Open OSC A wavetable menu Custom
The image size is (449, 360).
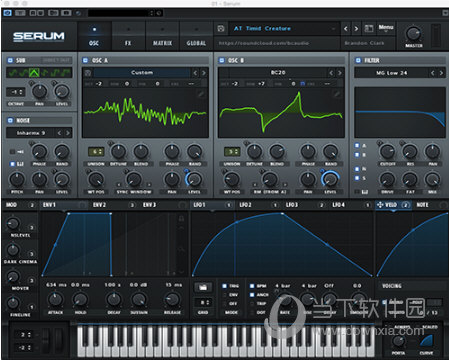click(x=142, y=72)
